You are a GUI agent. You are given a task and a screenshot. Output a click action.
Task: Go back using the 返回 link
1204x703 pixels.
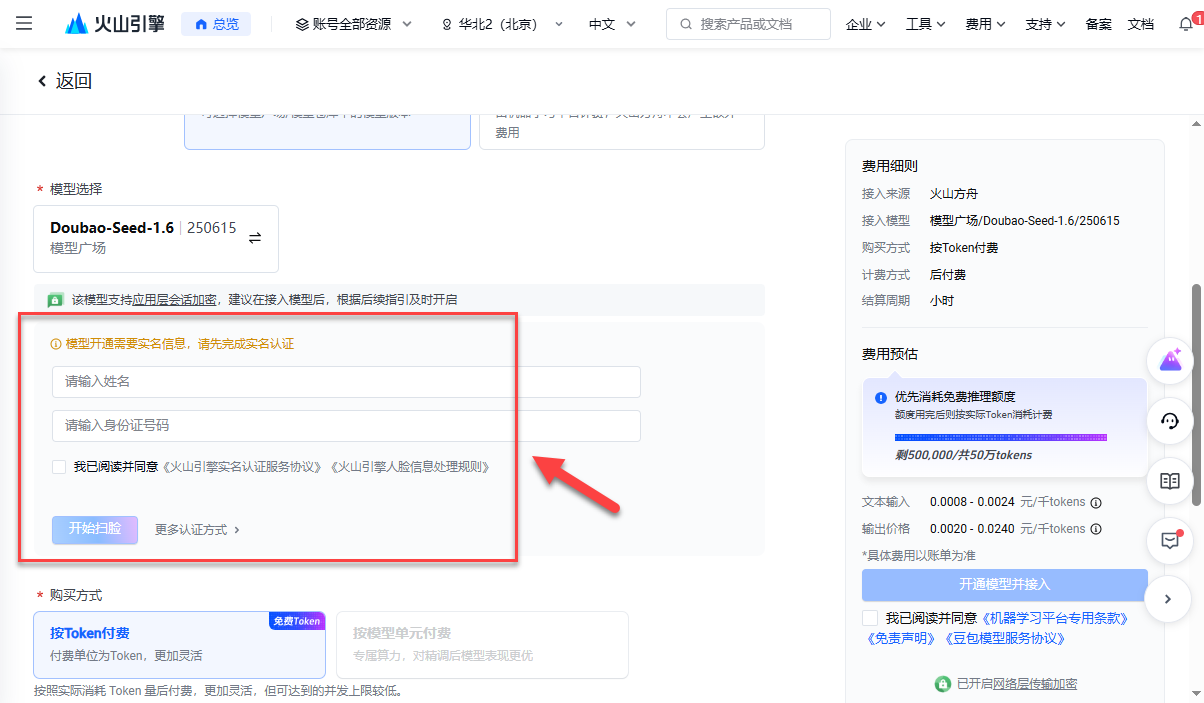tap(63, 80)
